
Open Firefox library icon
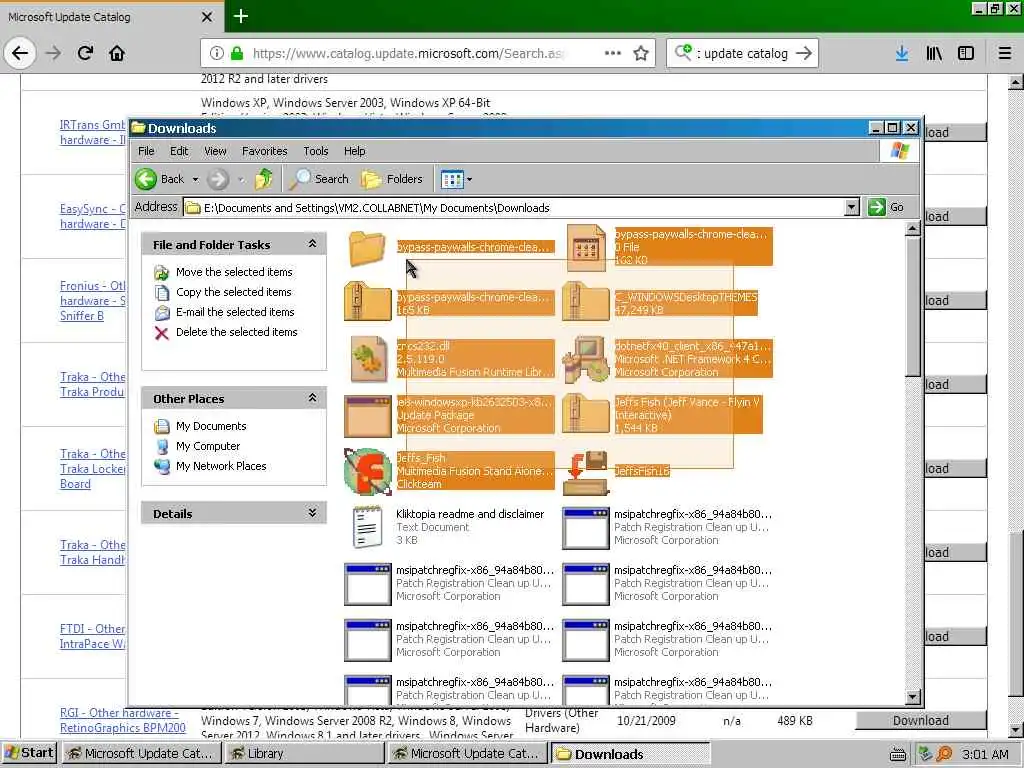[x=934, y=54]
